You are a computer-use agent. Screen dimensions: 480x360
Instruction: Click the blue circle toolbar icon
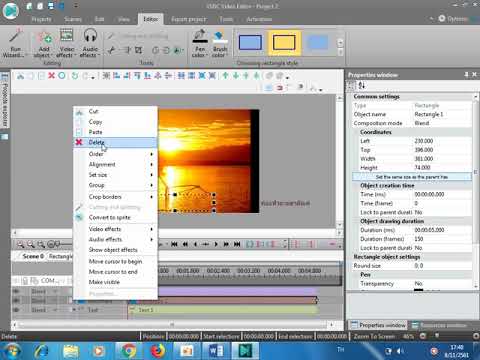(62, 76)
